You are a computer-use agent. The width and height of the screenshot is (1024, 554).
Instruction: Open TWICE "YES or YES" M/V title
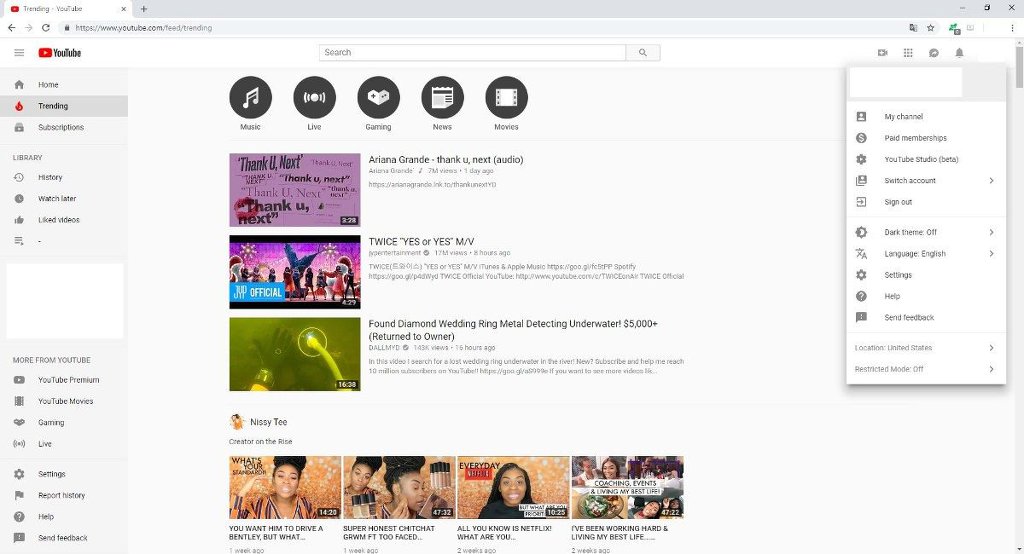click(x=421, y=242)
